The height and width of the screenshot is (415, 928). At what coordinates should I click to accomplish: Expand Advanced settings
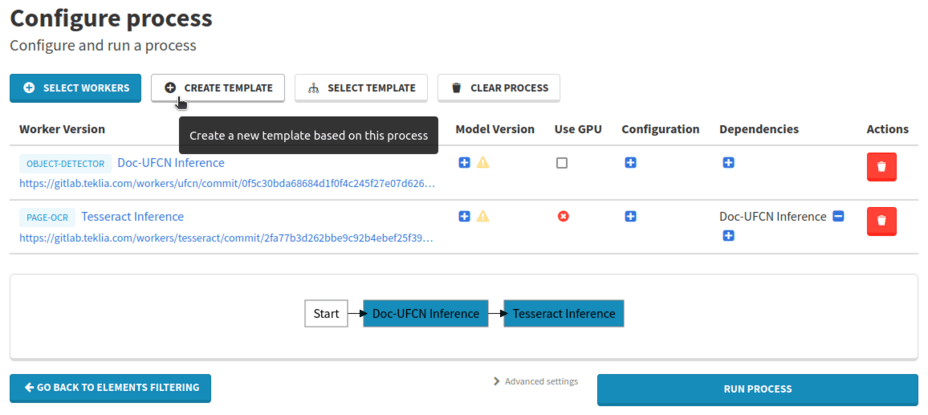click(536, 382)
